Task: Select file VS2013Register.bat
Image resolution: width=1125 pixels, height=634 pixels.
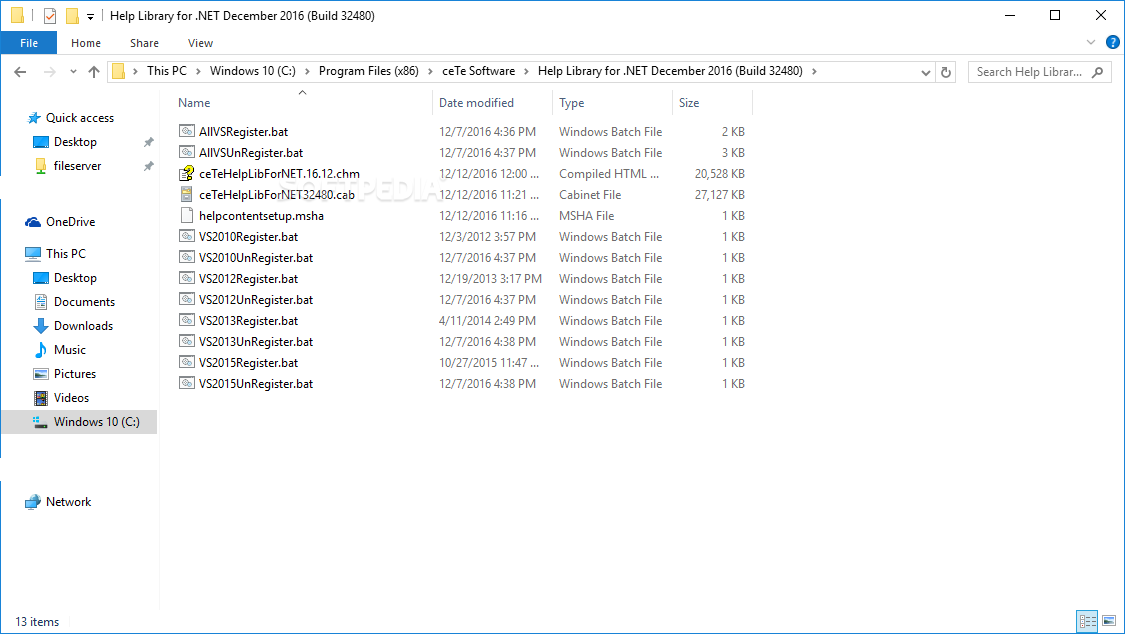Action: tap(248, 320)
